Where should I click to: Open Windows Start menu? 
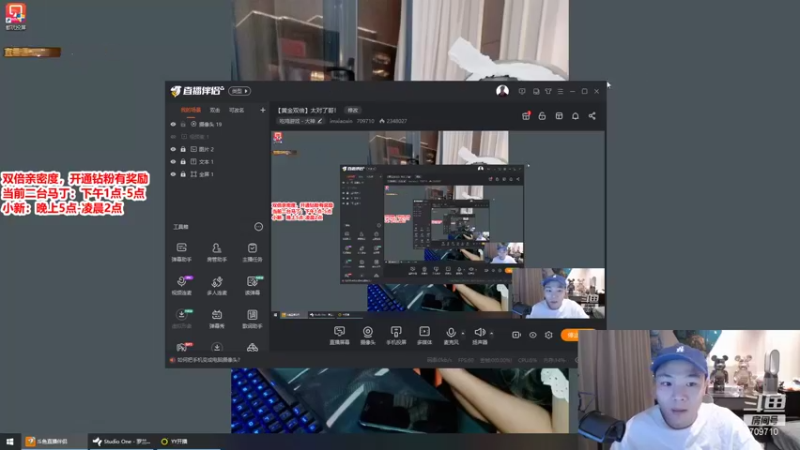point(10,441)
